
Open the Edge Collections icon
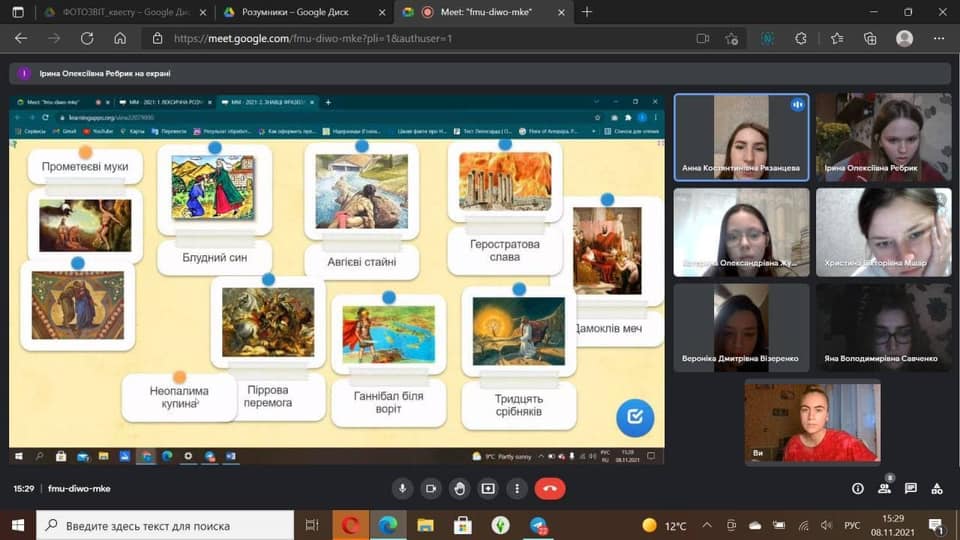tap(870, 39)
